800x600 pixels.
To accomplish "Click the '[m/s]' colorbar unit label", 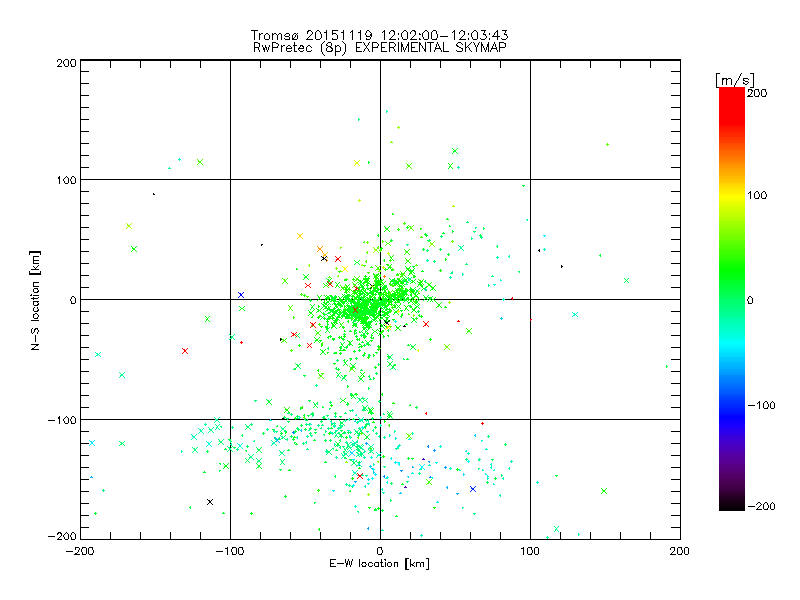I will click(x=735, y=80).
